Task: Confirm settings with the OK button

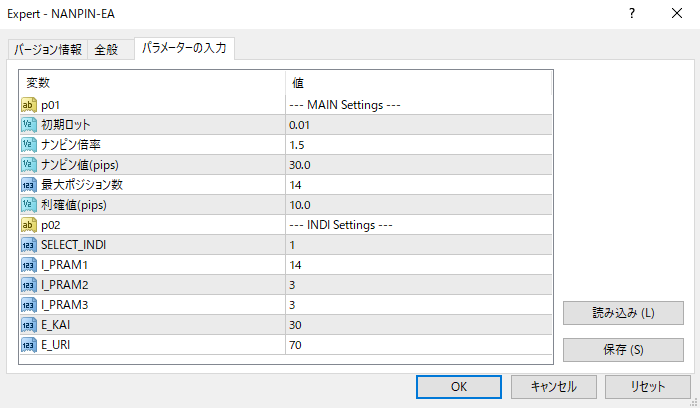Action: 459,387
